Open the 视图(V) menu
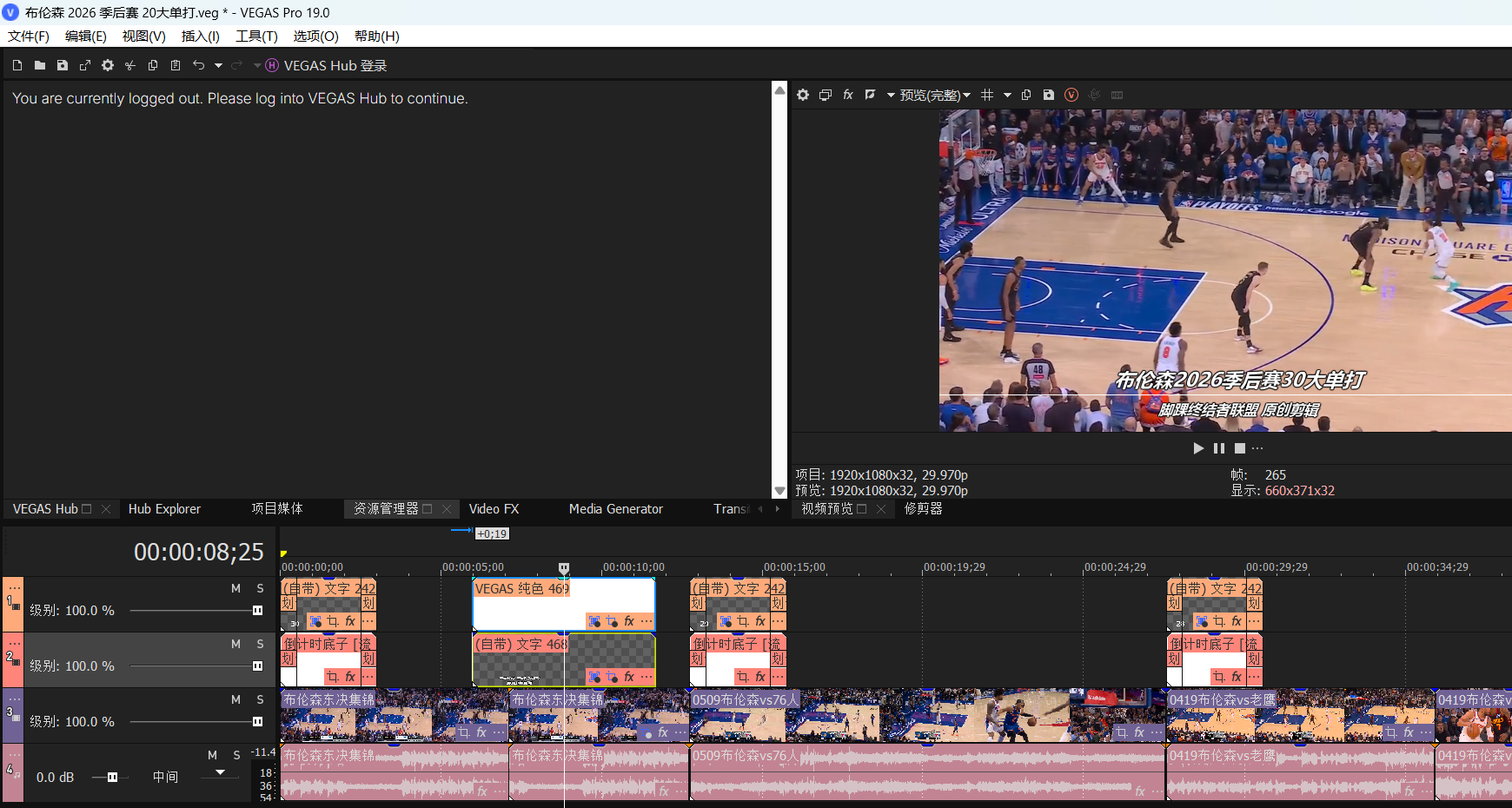This screenshot has width=1512, height=808. [144, 36]
